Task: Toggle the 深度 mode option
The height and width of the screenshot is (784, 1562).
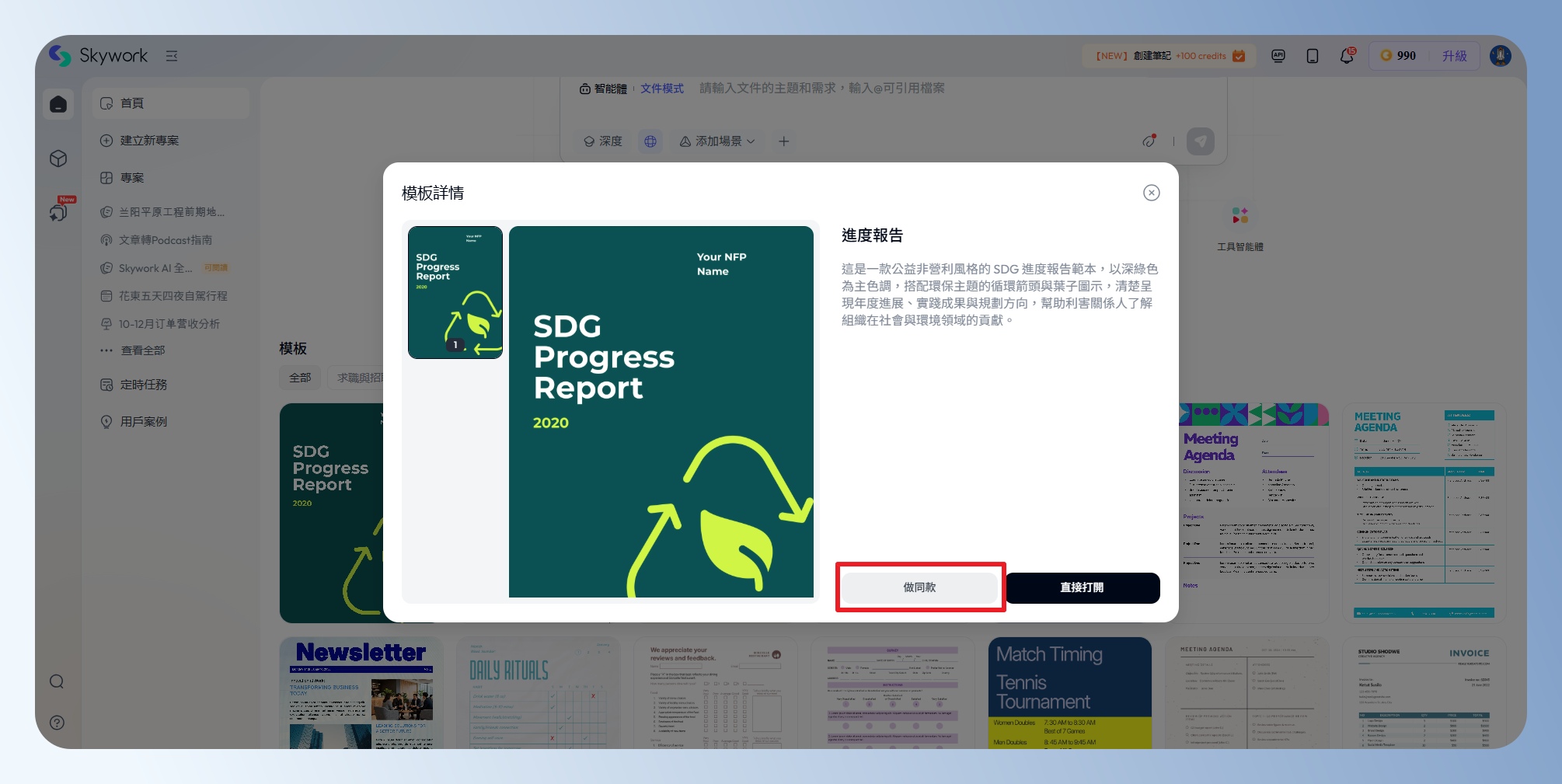Action: point(603,141)
